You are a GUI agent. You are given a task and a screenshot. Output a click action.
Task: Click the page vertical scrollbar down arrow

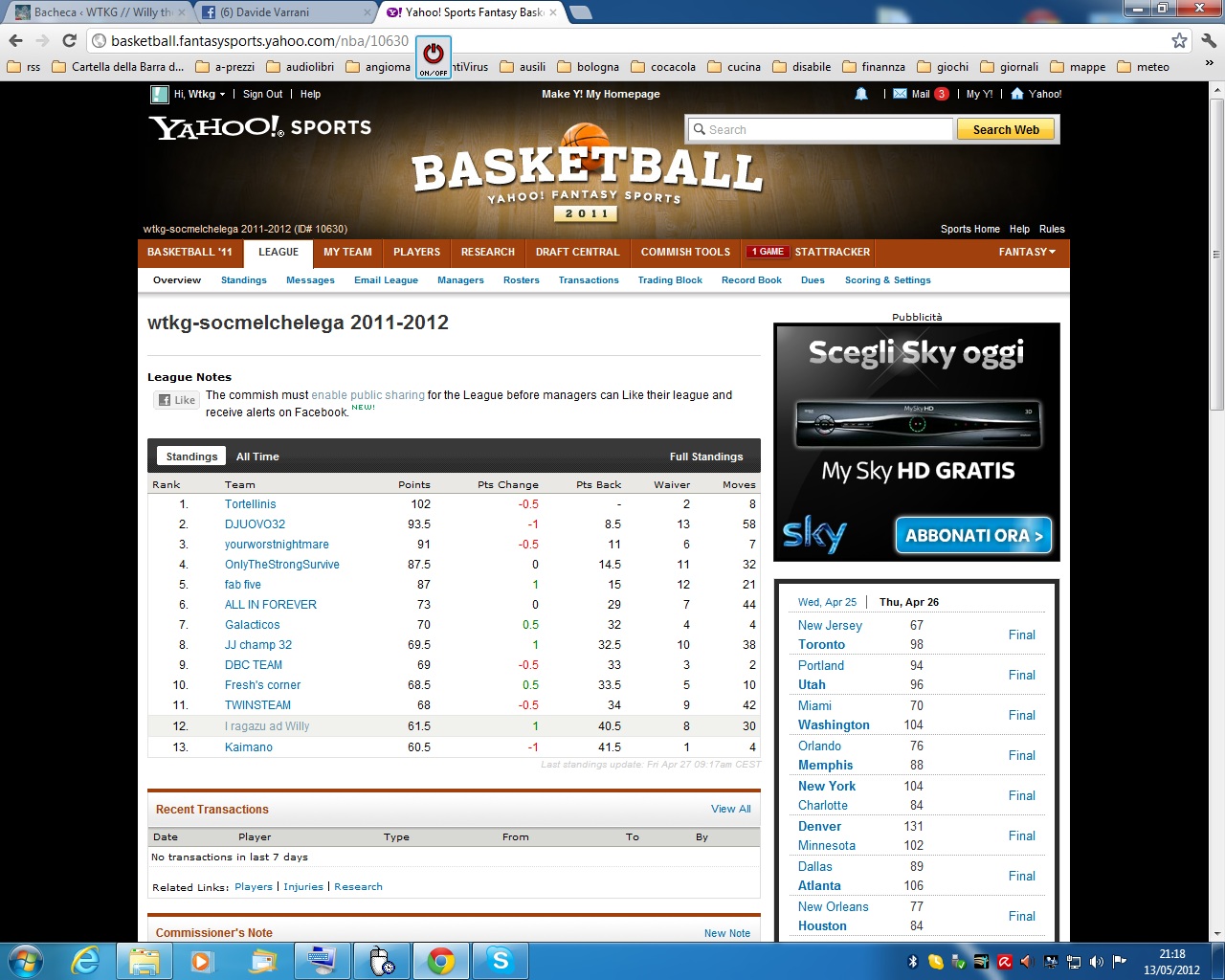pyautogui.click(x=1216, y=933)
